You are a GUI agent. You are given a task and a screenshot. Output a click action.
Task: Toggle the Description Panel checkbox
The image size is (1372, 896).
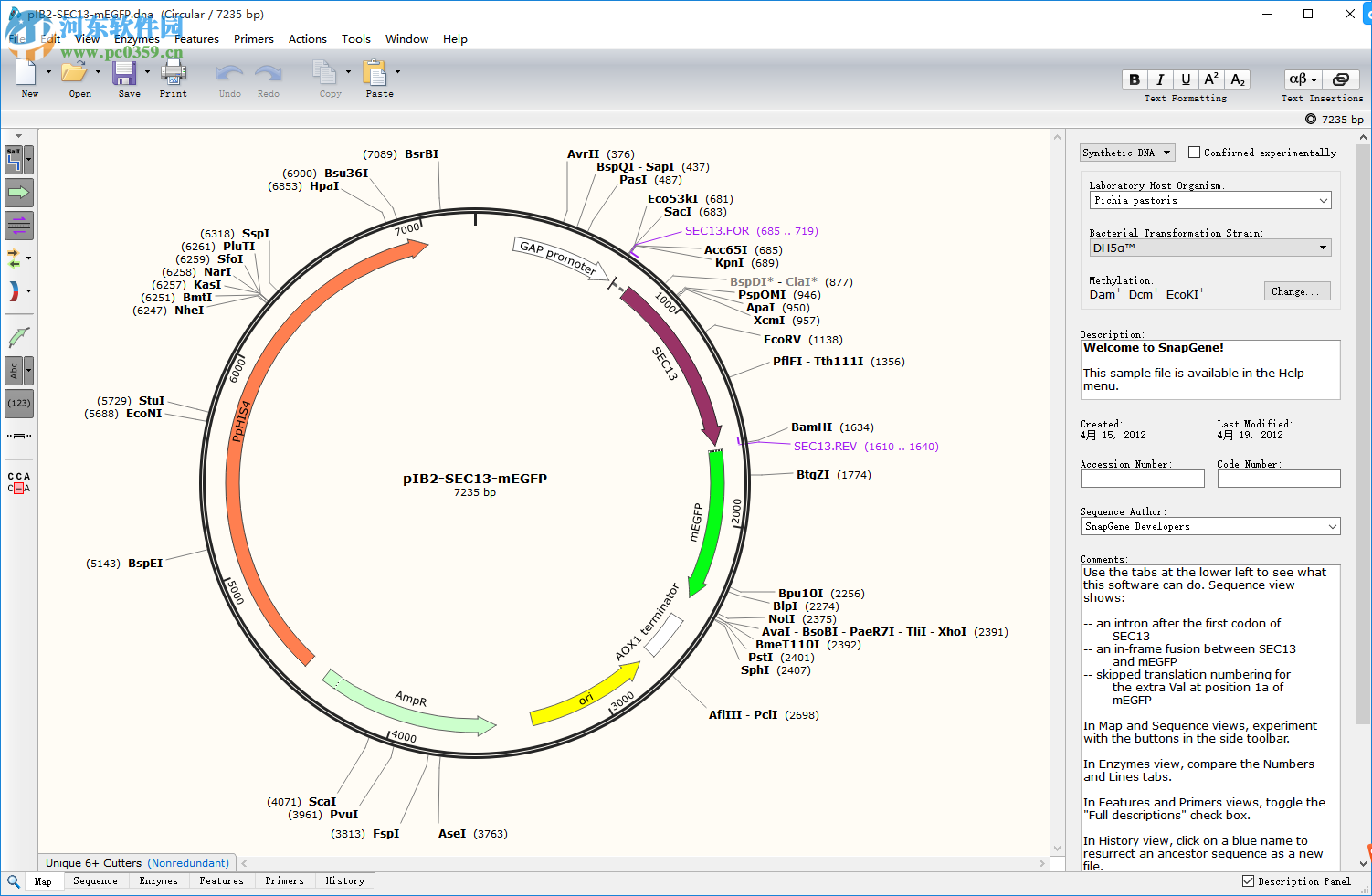pos(1248,880)
